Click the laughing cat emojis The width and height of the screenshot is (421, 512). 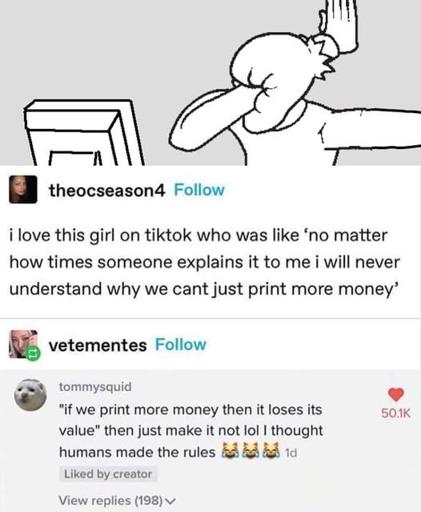[250, 451]
